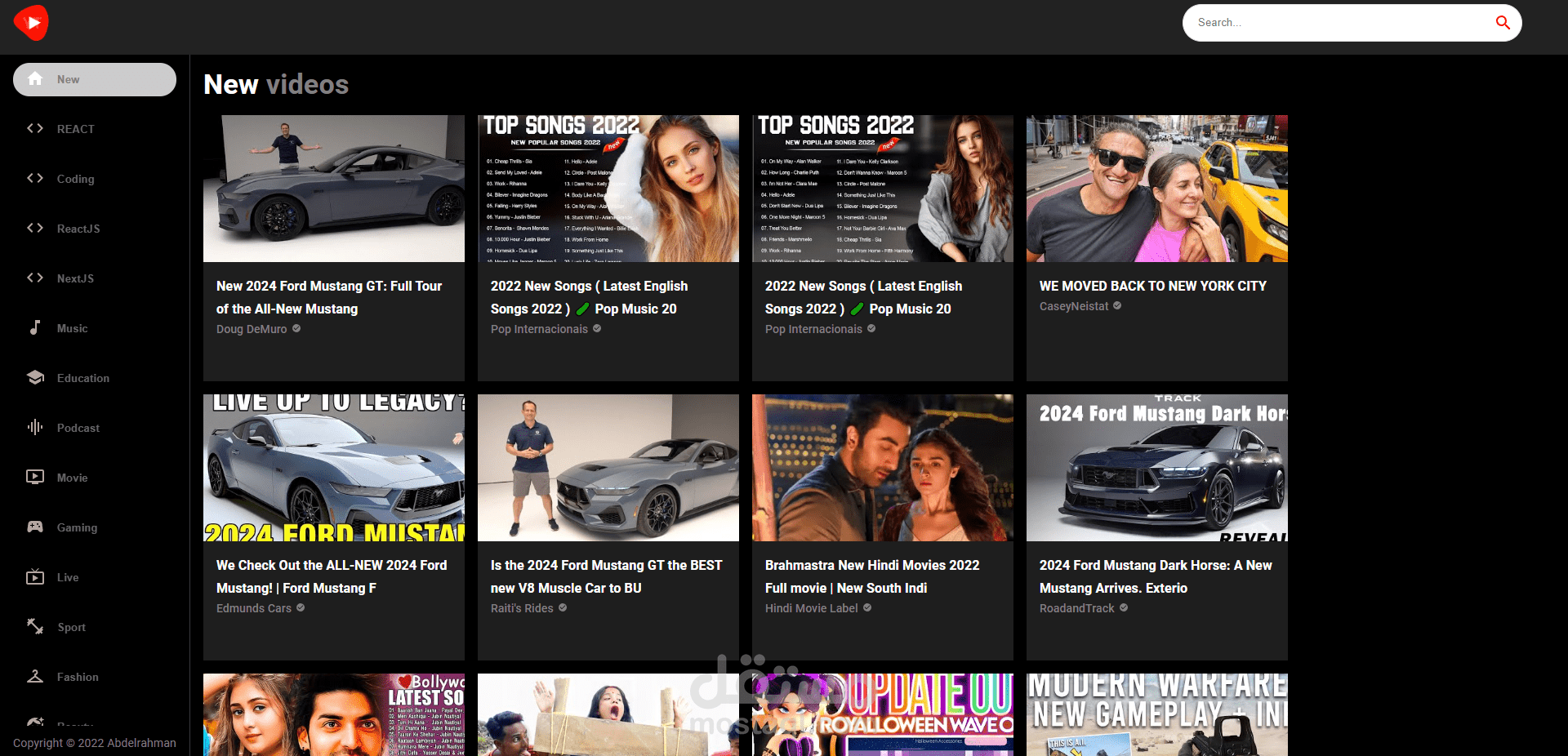Focus the Search input field

(x=1339, y=23)
